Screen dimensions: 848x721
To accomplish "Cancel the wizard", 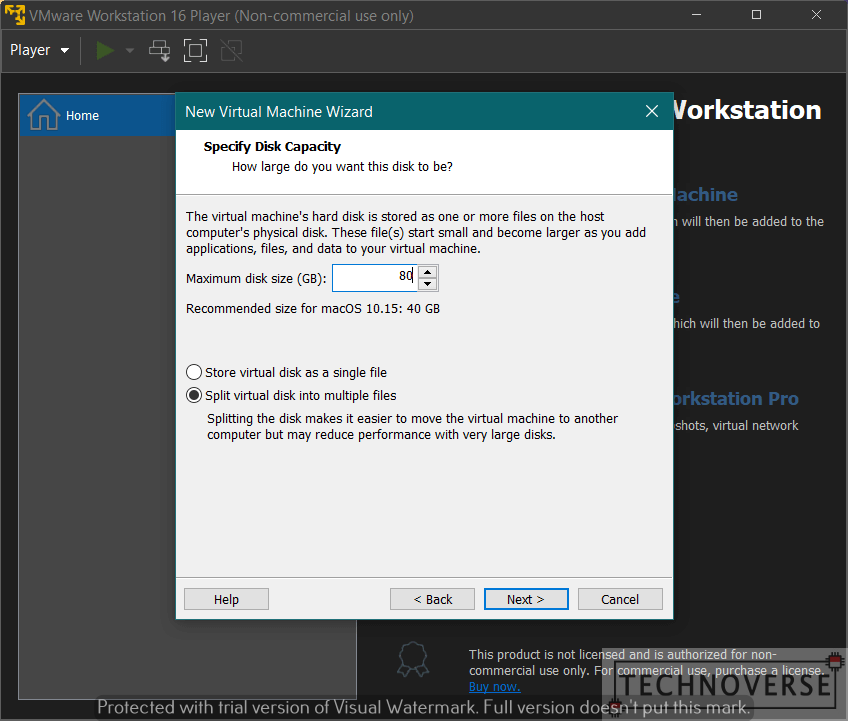I will tap(620, 599).
